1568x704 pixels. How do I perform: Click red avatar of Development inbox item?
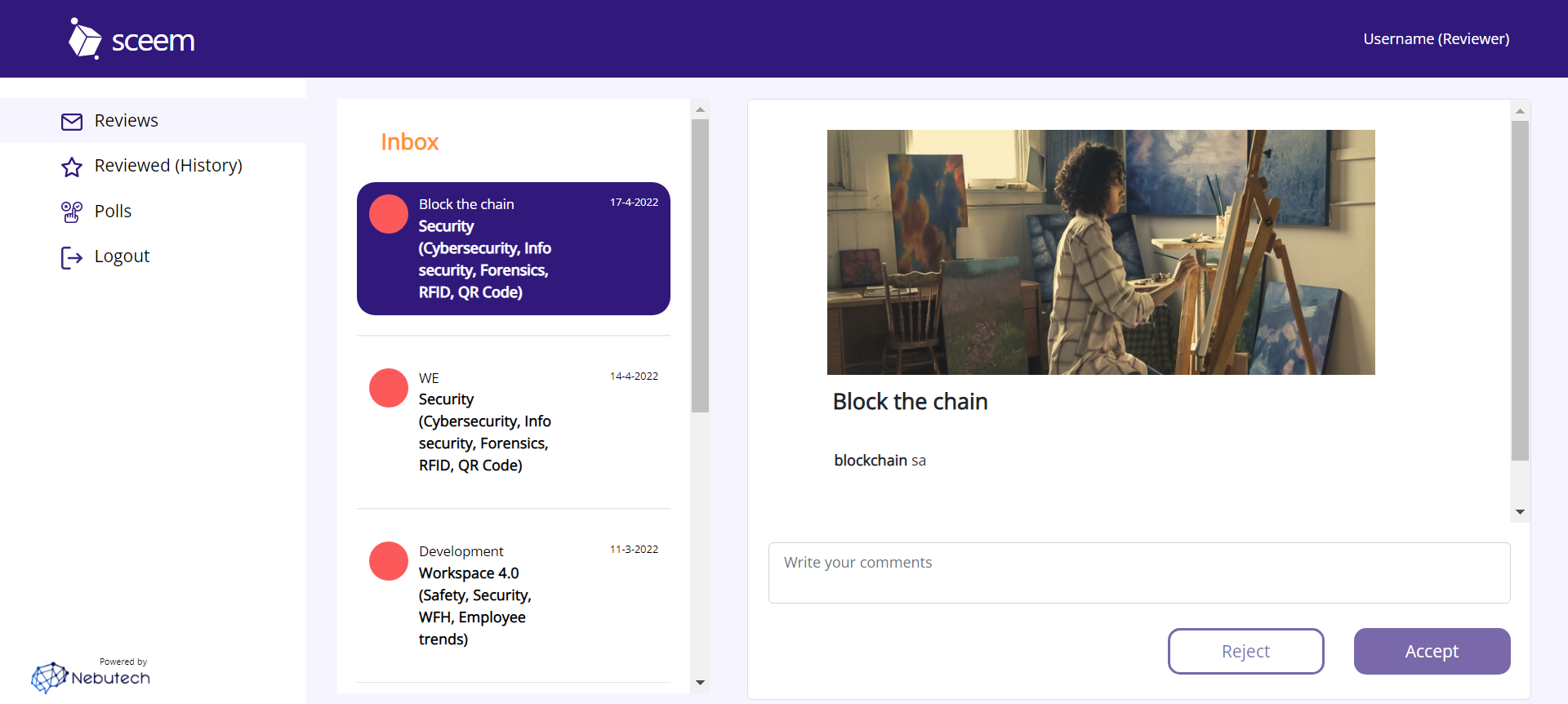(x=389, y=561)
